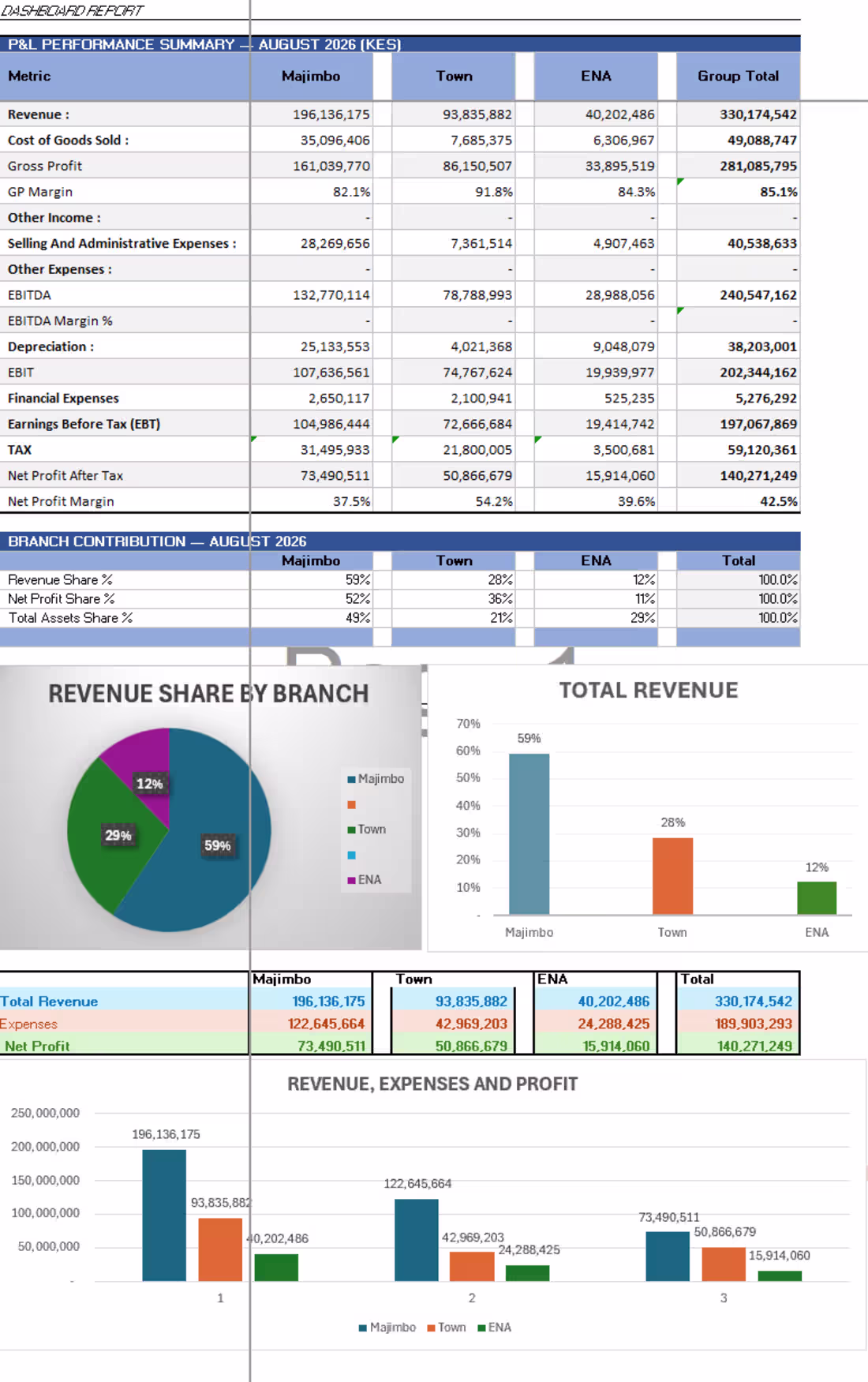
Task: Click Net Profit Share value 36%
Action: coord(454,599)
